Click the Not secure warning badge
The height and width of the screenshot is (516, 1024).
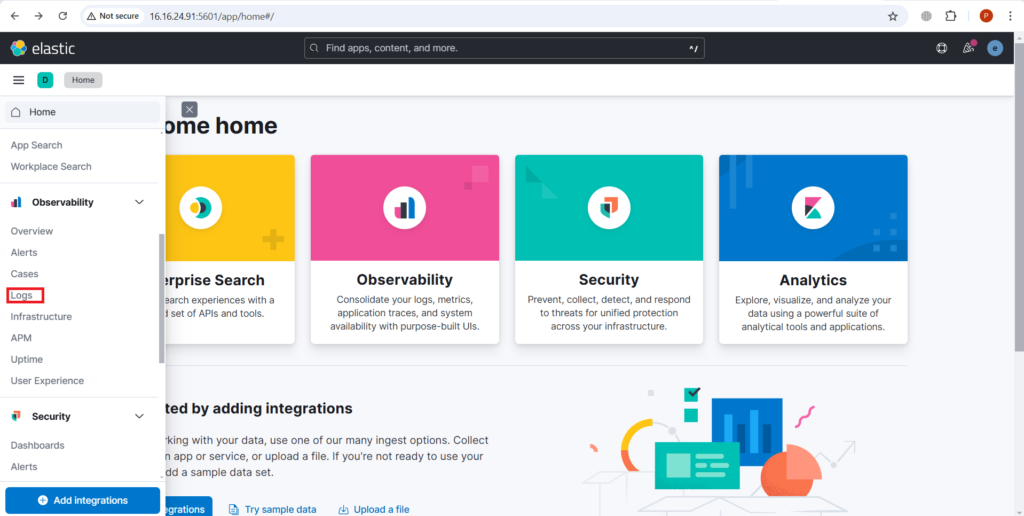coord(113,16)
